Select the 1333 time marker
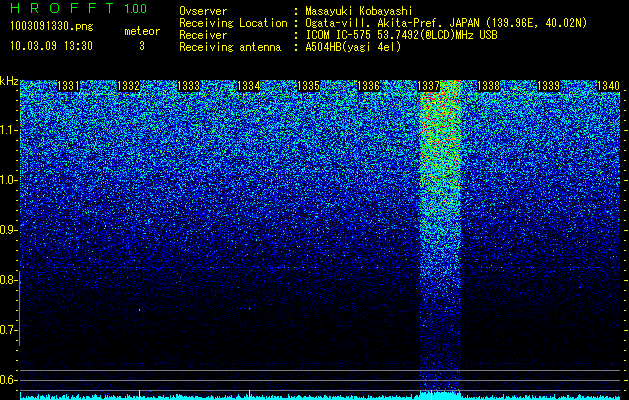The width and height of the screenshot is (629, 400). tap(189, 86)
